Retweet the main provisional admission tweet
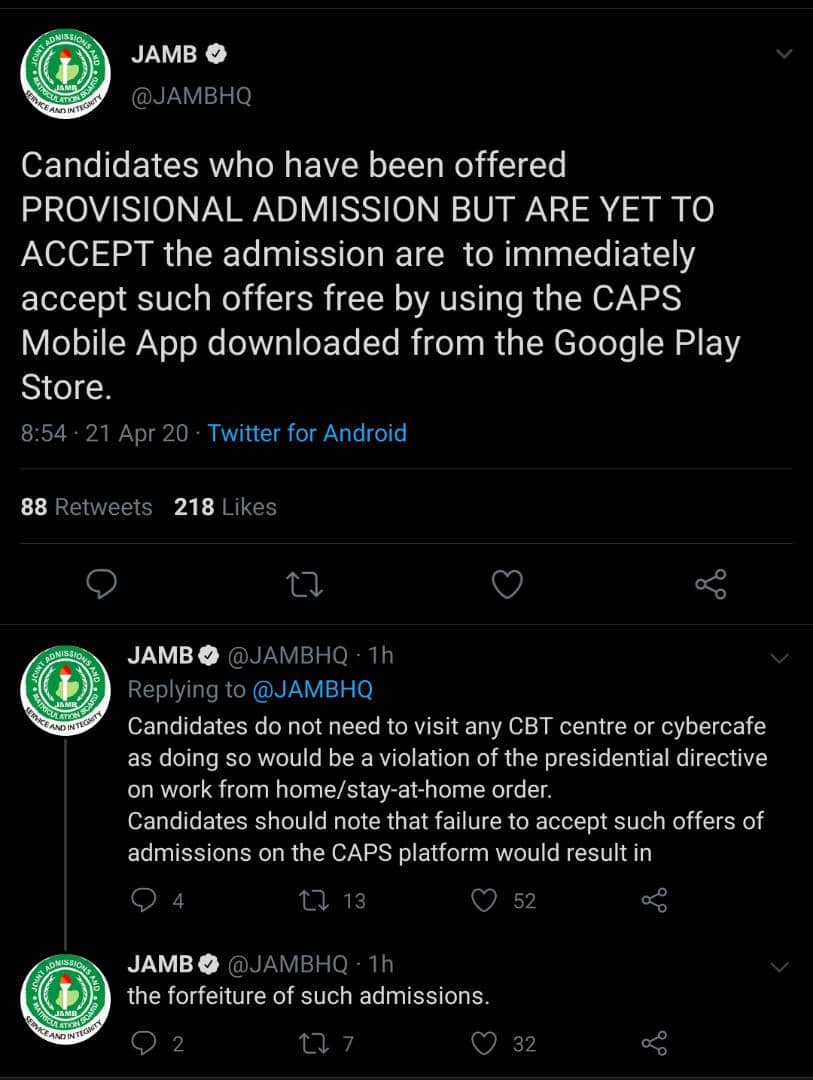The image size is (813, 1080). [304, 583]
